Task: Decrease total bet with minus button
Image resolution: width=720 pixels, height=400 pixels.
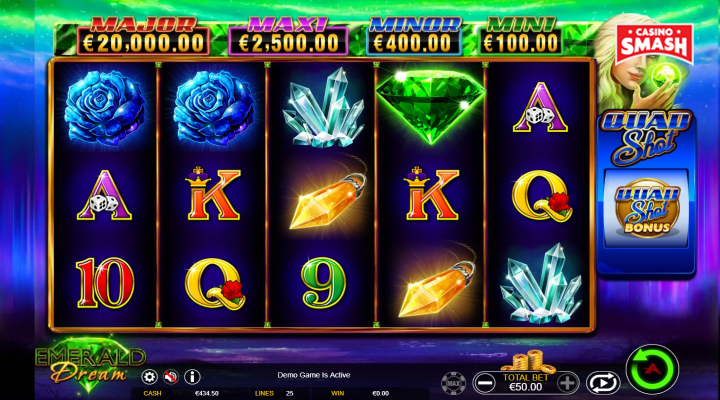Action: tap(484, 383)
